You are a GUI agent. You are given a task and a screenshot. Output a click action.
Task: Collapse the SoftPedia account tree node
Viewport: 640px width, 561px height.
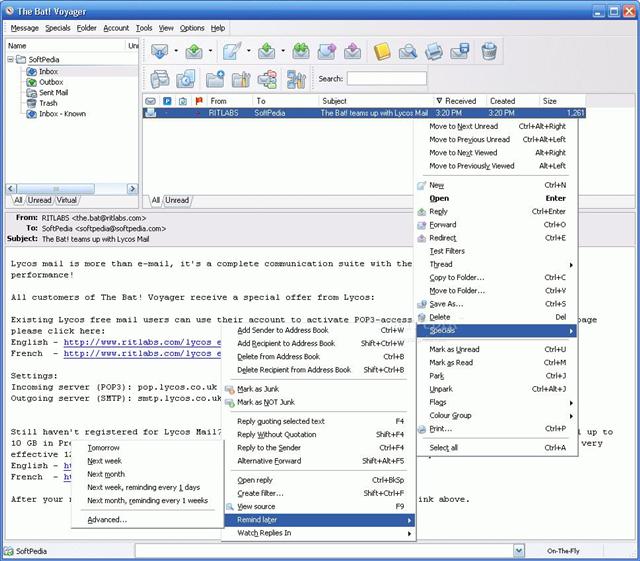click(x=10, y=60)
